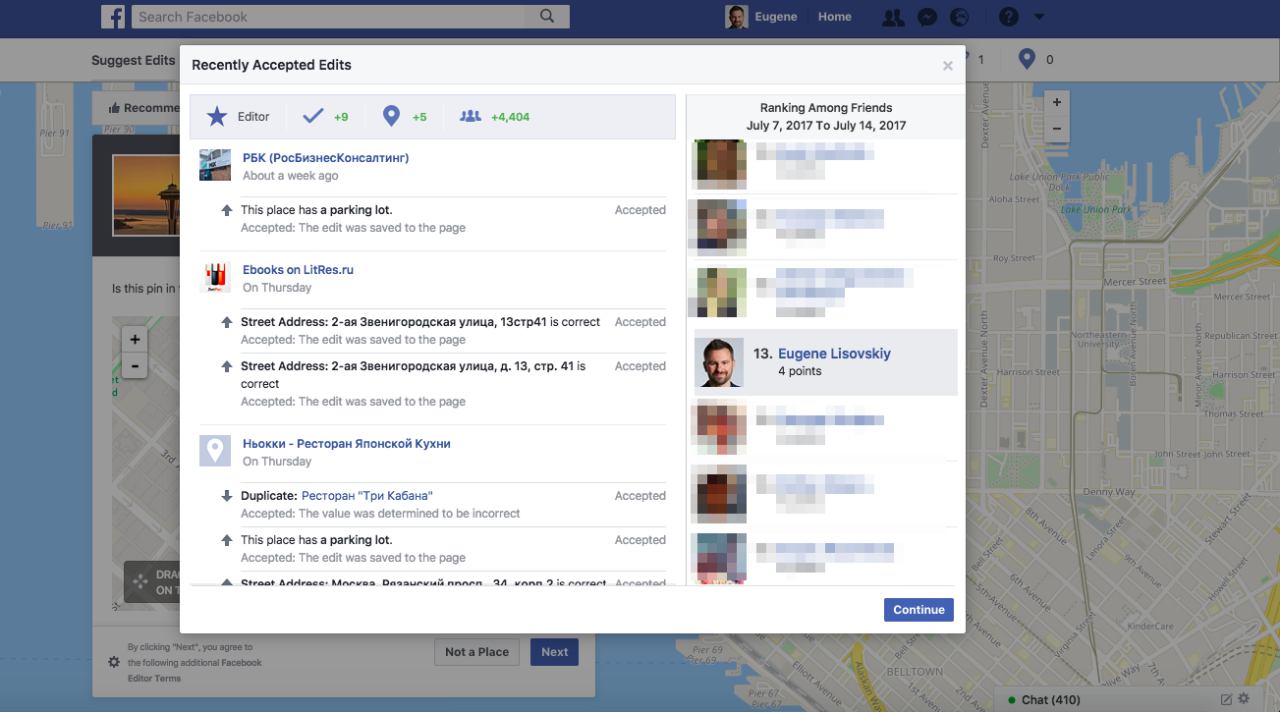Click up arrow beside Ньокки parking lot edit
Image resolution: width=1280 pixels, height=712 pixels.
point(227,540)
